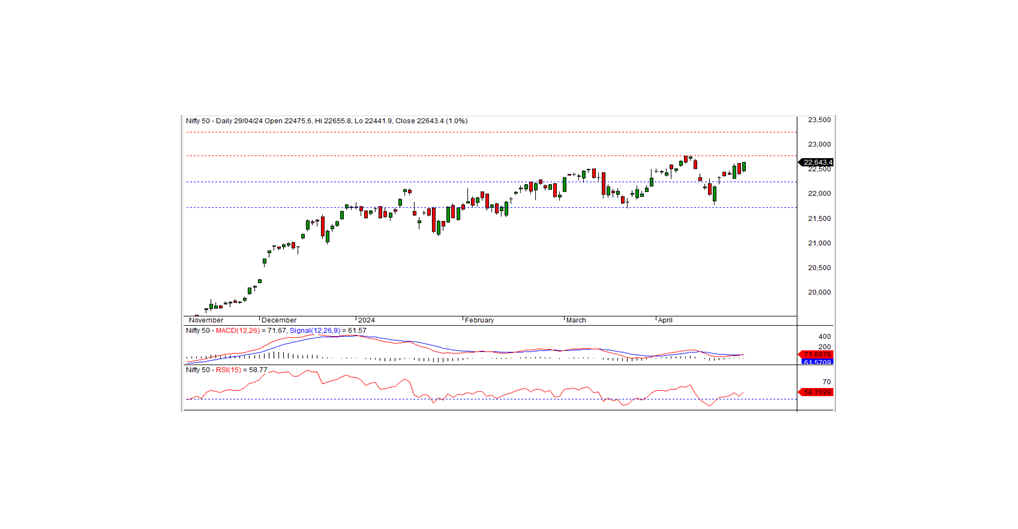Viewport: 1018px width, 529px height.
Task: Select the 20,500 price axis label
Action: coord(819,267)
